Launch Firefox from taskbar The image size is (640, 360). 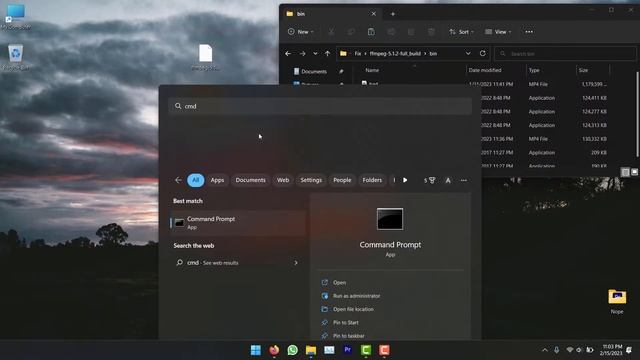point(274,350)
